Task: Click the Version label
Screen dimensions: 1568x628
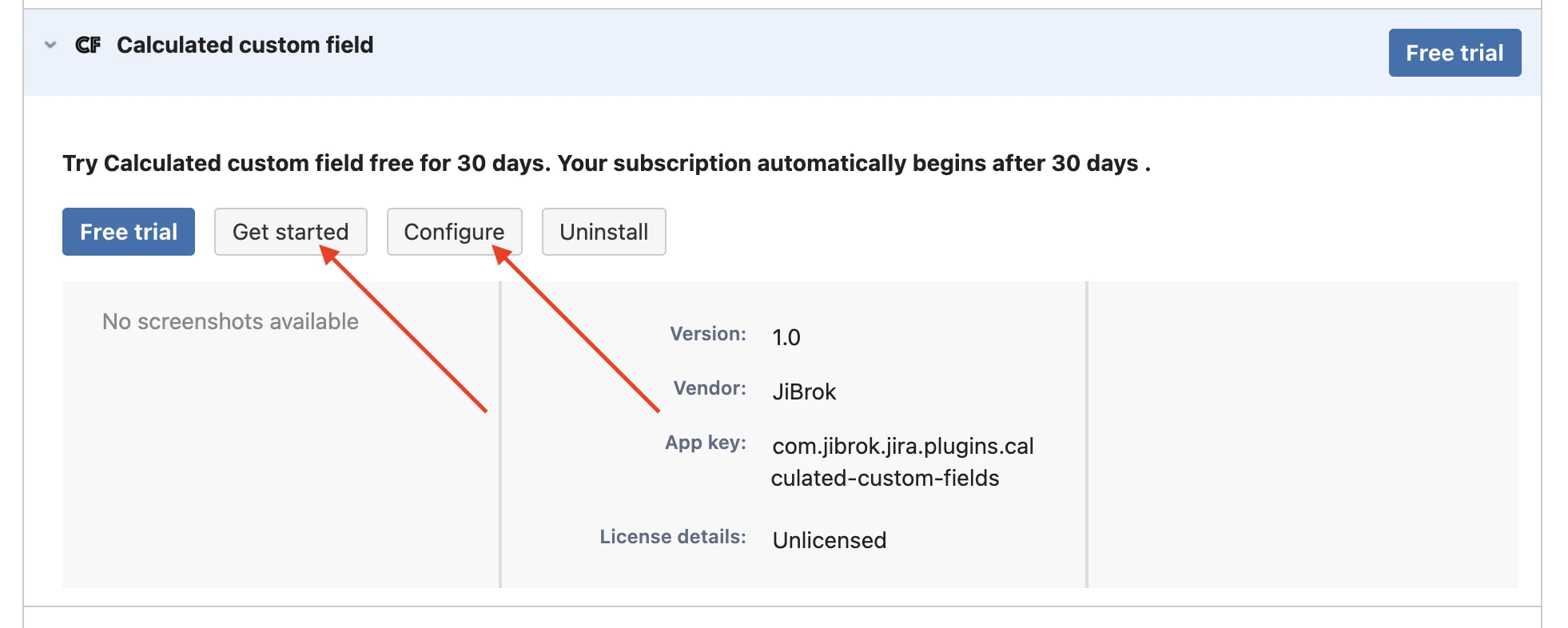Action: 708,334
